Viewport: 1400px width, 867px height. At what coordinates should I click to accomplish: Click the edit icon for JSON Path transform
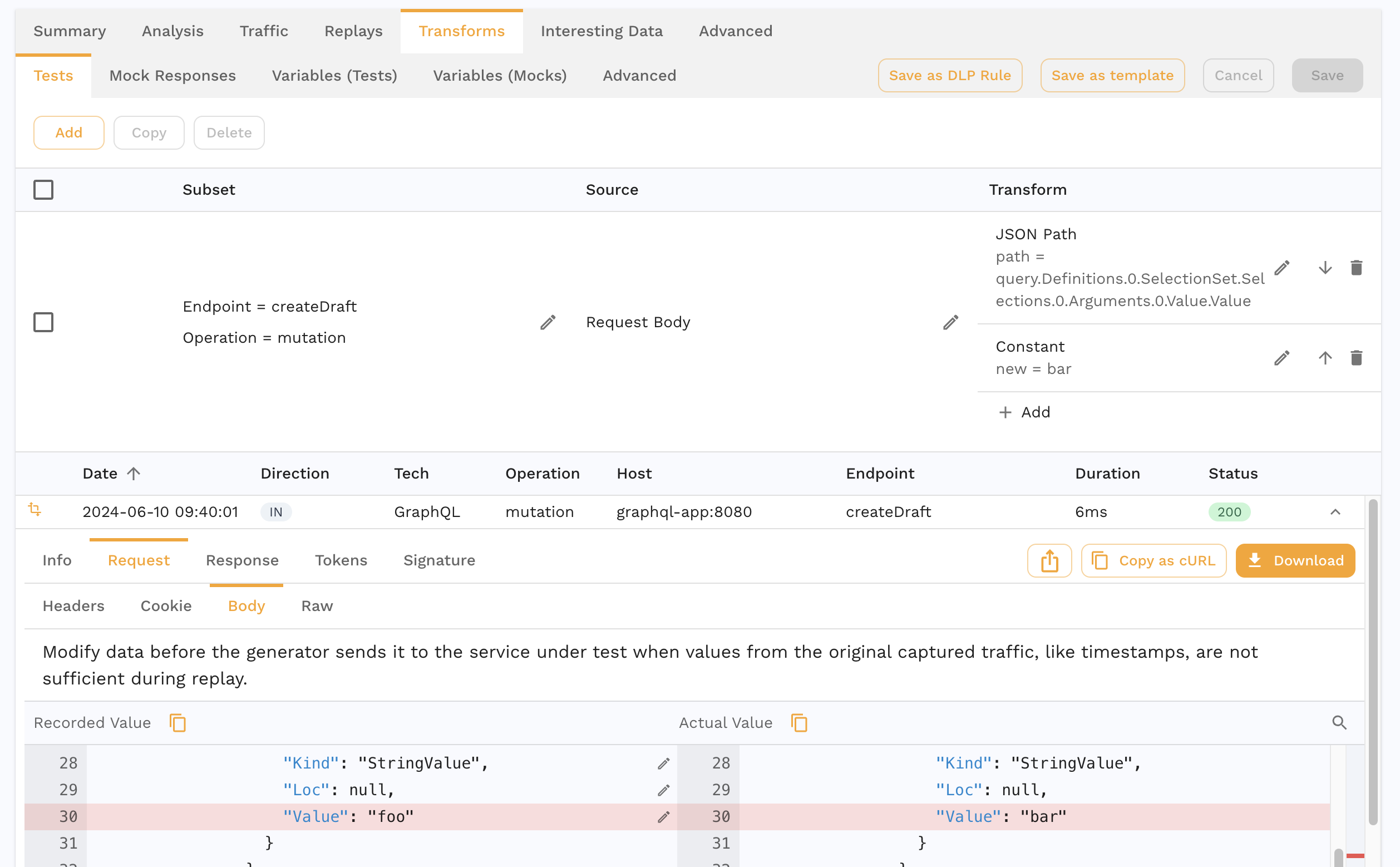coord(1283,267)
